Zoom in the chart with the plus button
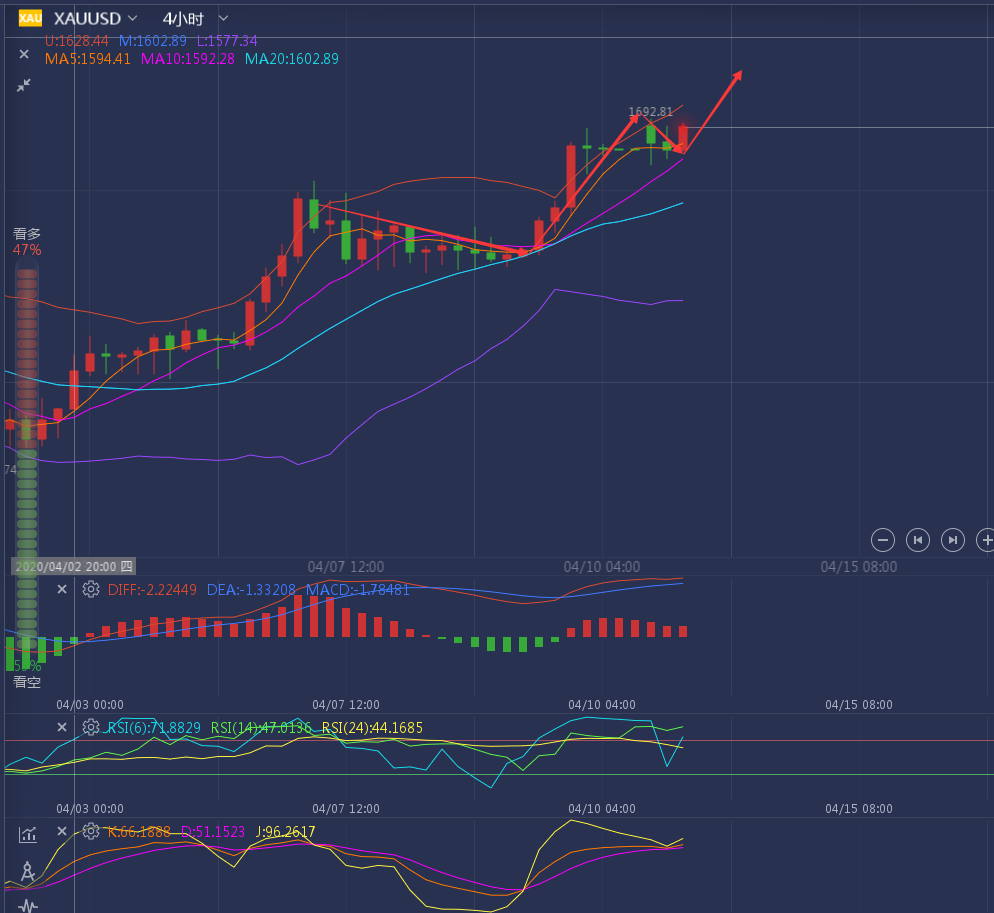Image resolution: width=994 pixels, height=913 pixels. 985,540
